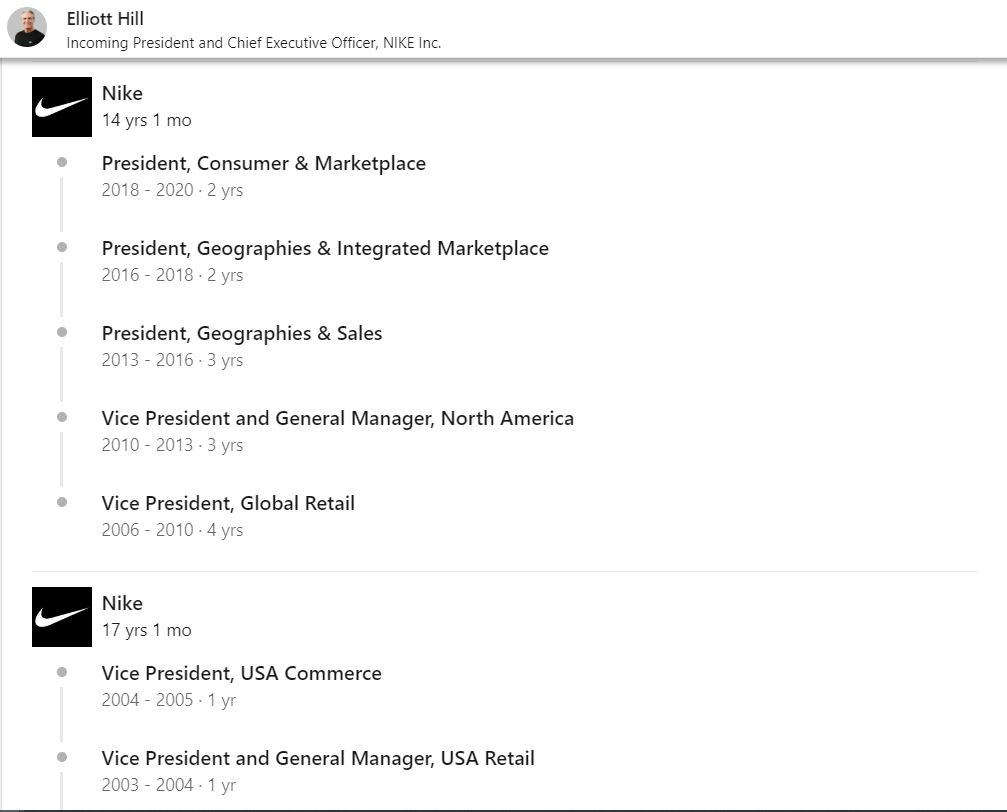Click timeline dot beside Vice President, Global Retail
The image size is (1007, 812).
[x=62, y=502]
